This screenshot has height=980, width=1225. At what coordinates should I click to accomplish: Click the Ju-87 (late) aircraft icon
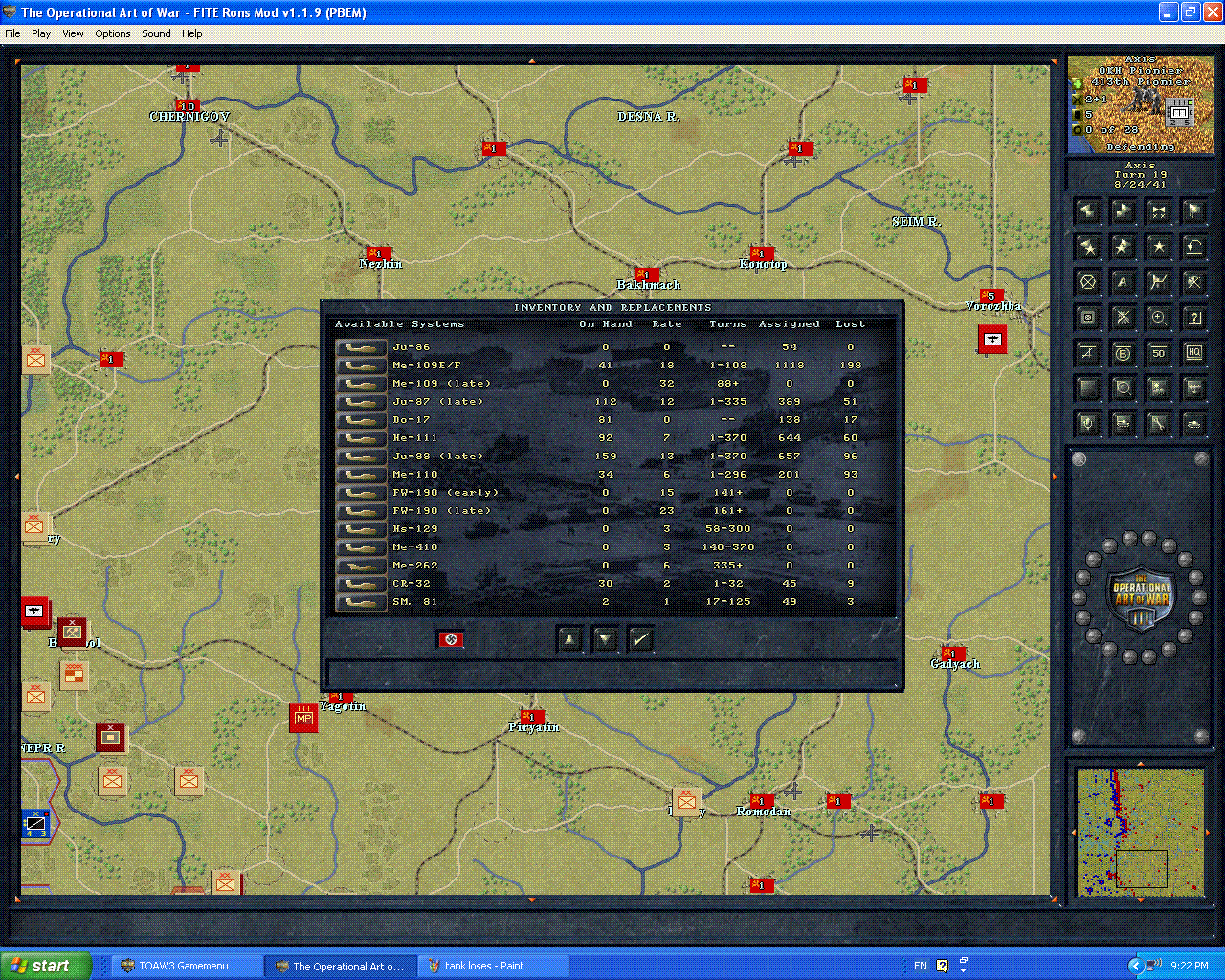click(x=359, y=401)
